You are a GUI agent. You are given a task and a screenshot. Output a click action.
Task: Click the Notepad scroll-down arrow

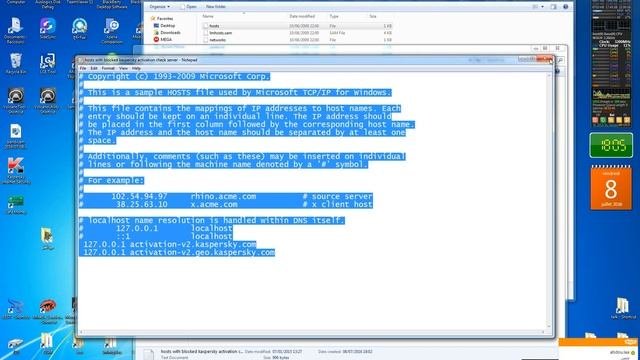pos(549,327)
